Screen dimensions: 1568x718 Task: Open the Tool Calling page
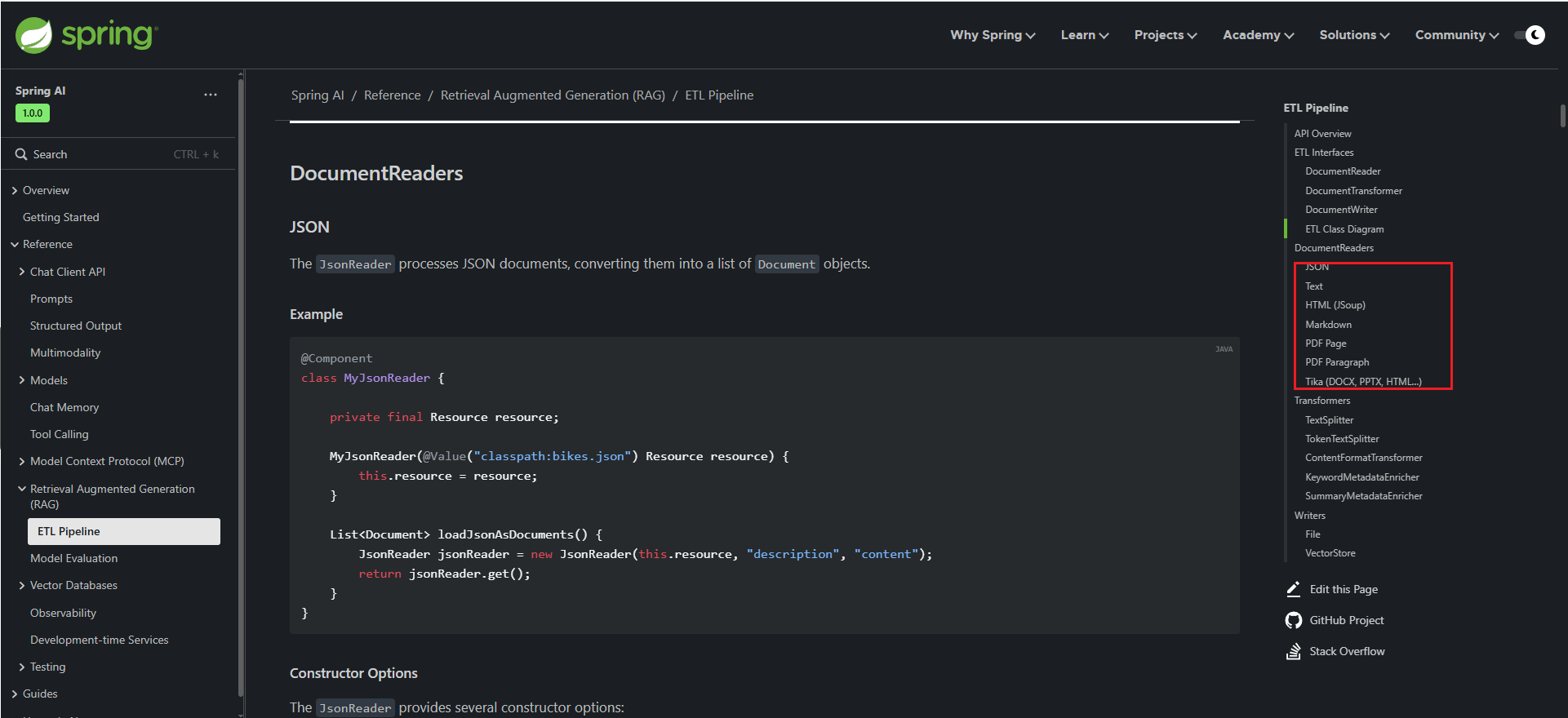(x=60, y=434)
